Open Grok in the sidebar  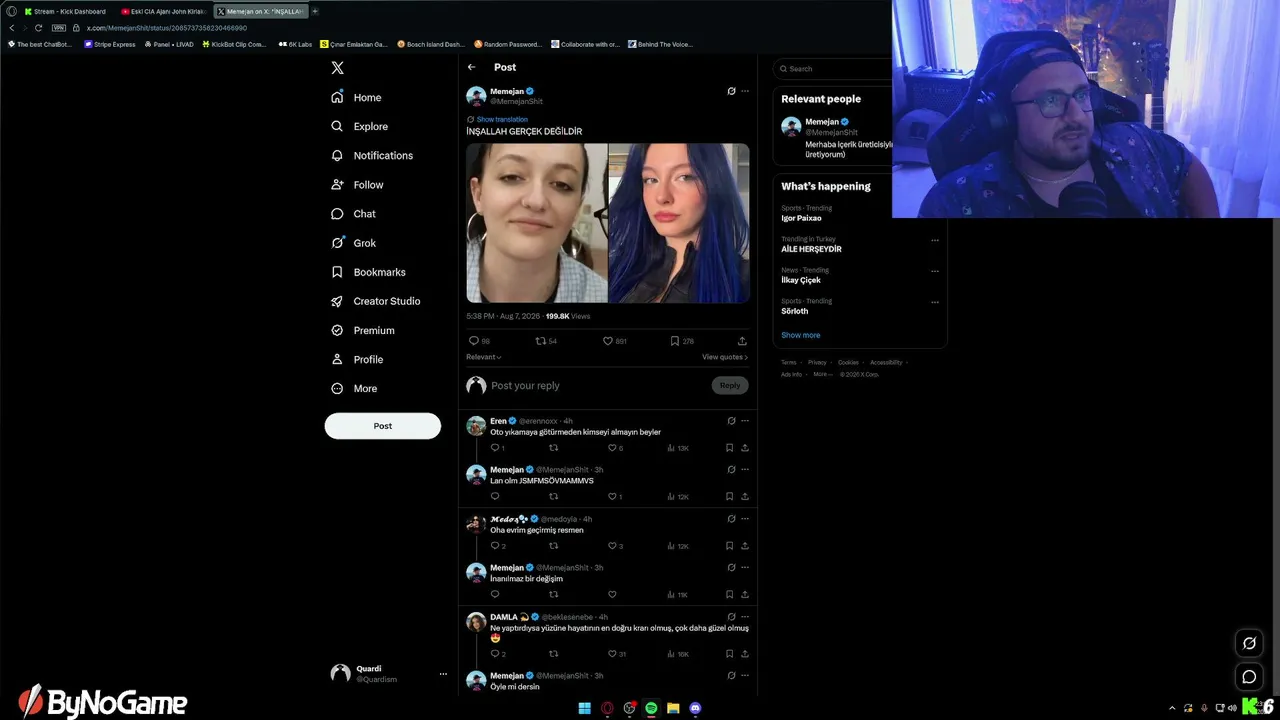pyautogui.click(x=353, y=243)
